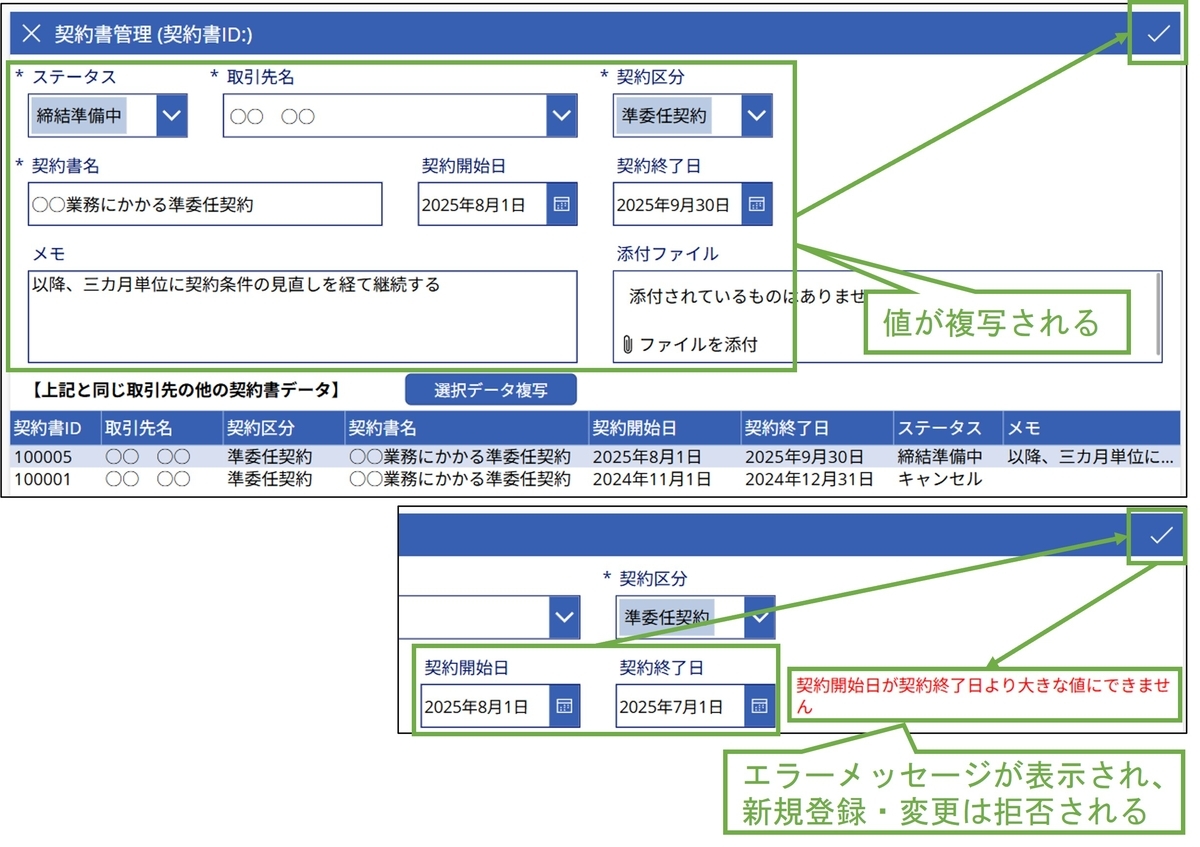Screen dimensions: 1200x847
Task: Click the 契約書名 text field
Action: pyautogui.click(x=205, y=204)
